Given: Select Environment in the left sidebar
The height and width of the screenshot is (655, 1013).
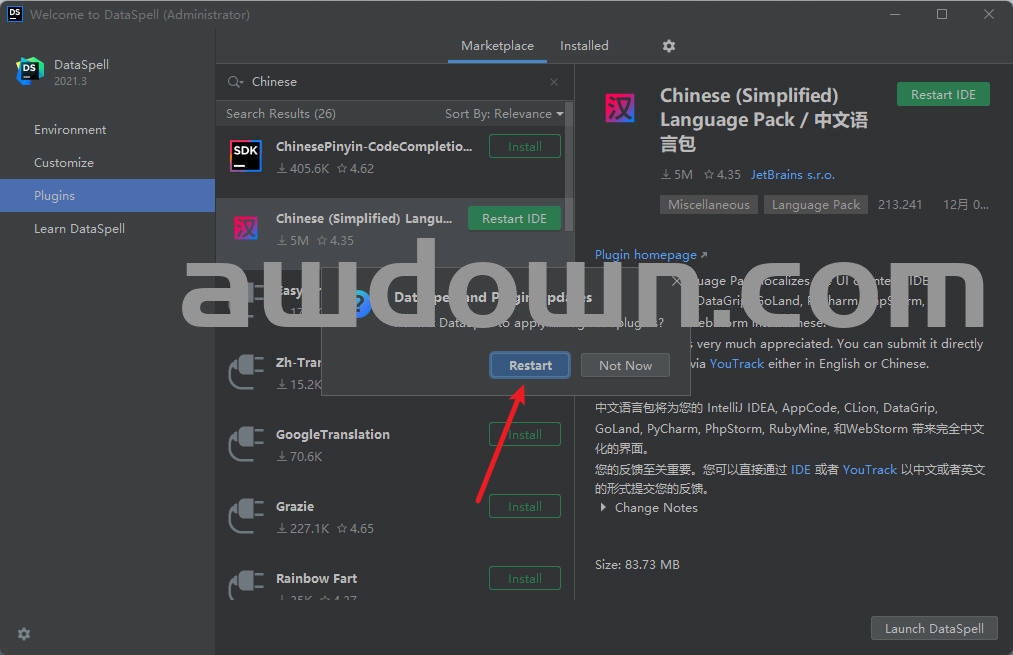Looking at the screenshot, I should coord(70,130).
